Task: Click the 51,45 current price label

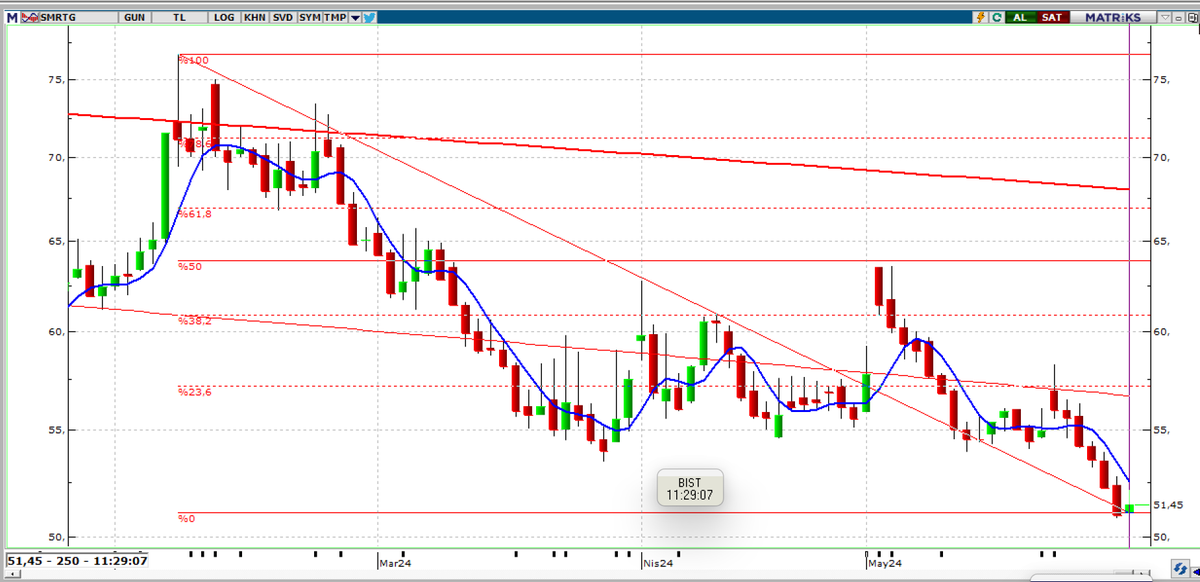Action: click(1169, 506)
